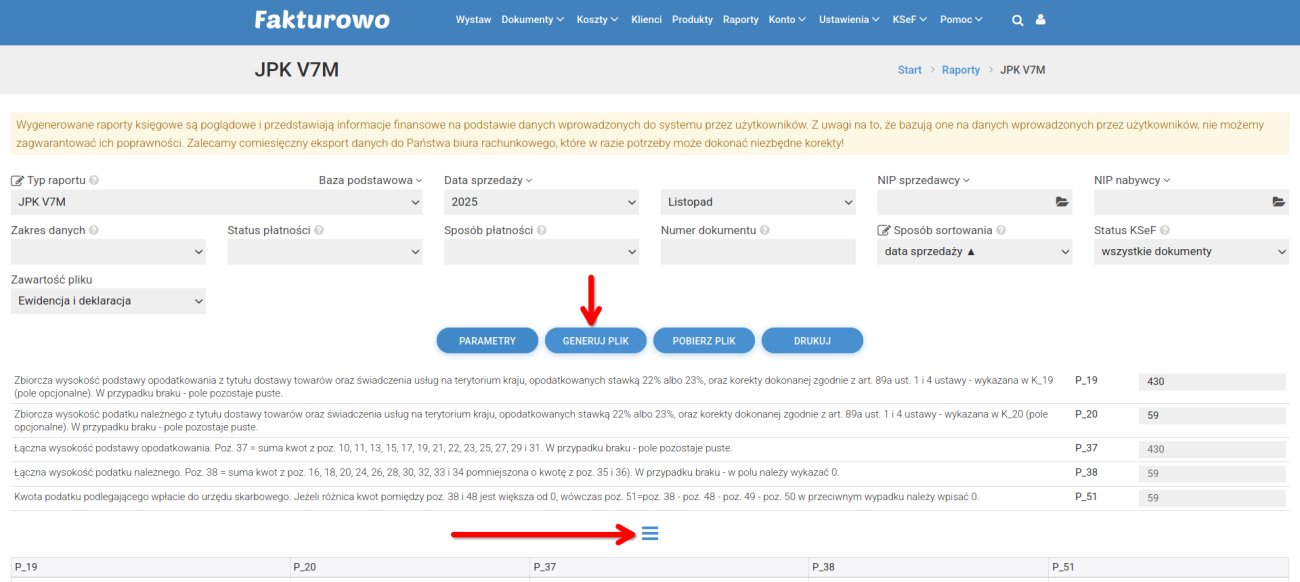1300x582 pixels.
Task: Click folder icon in NIP nabywcy field
Action: click(1278, 202)
